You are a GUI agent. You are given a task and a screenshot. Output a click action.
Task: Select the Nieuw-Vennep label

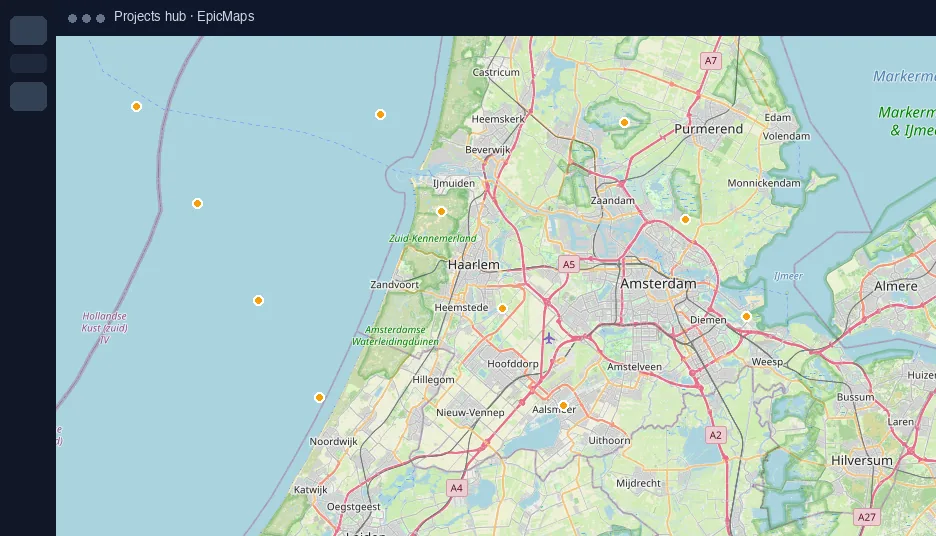pos(470,412)
